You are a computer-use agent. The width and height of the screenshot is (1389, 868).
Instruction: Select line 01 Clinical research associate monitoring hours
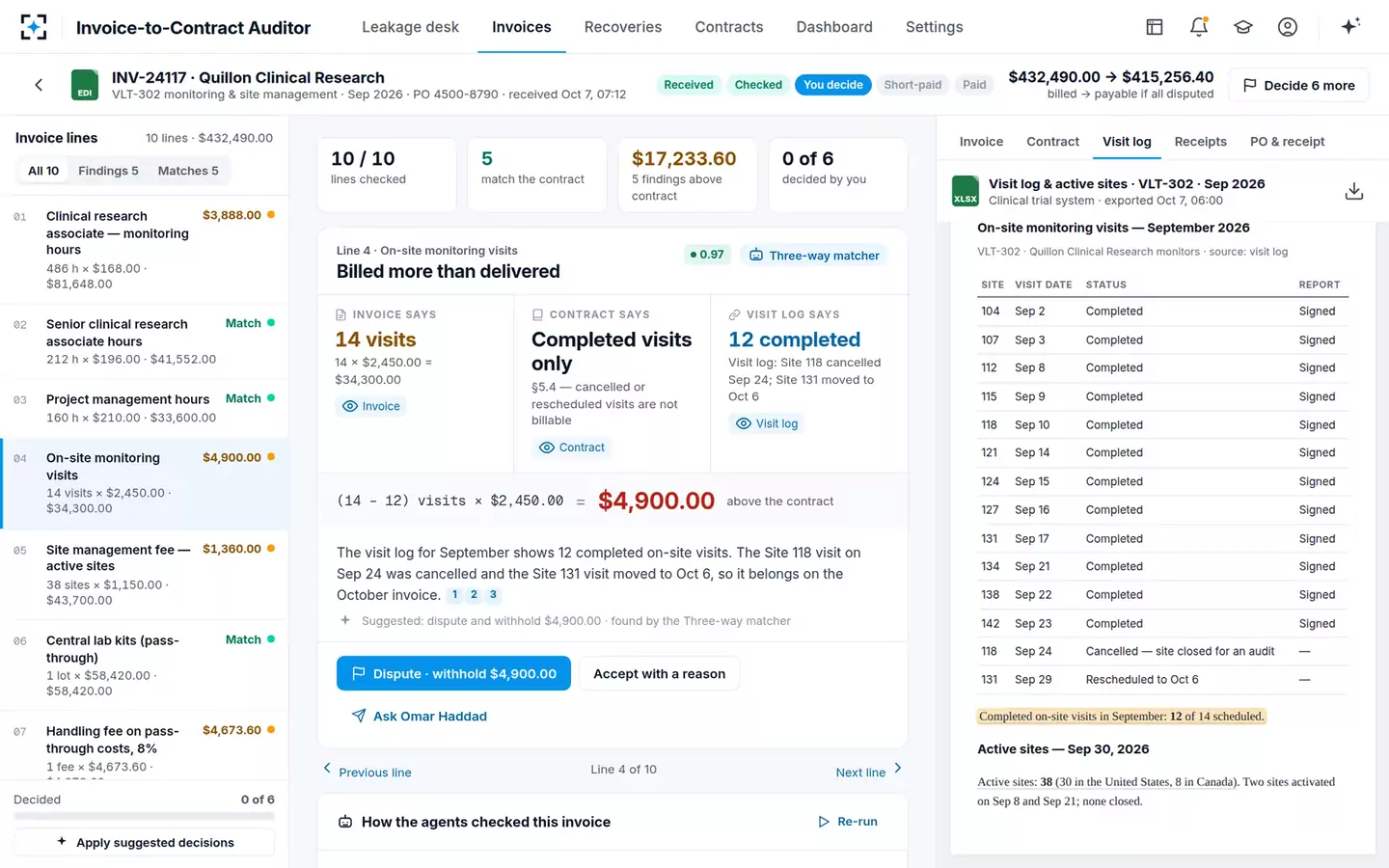click(x=145, y=250)
